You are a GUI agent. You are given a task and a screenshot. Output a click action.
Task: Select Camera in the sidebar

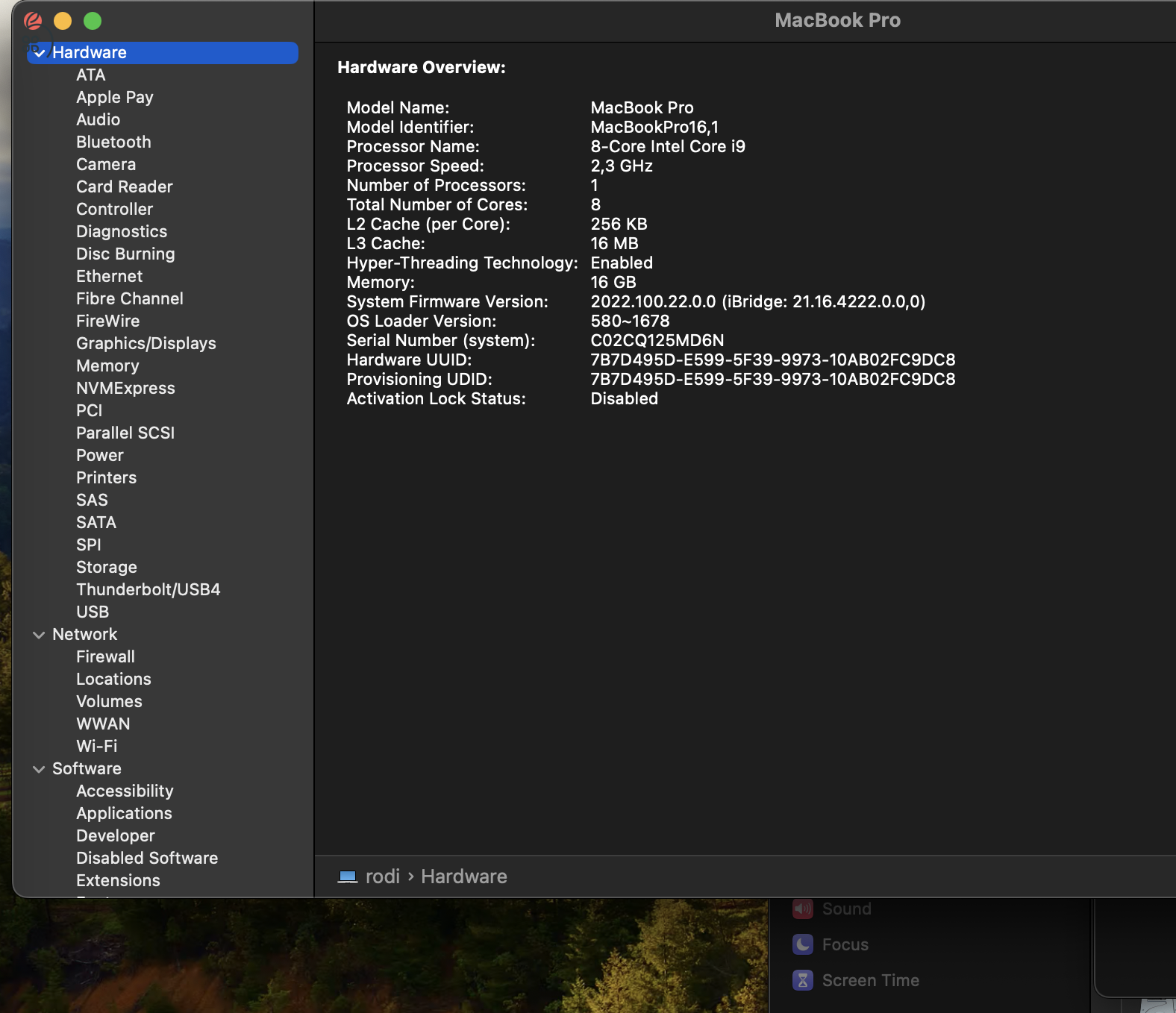[x=106, y=164]
